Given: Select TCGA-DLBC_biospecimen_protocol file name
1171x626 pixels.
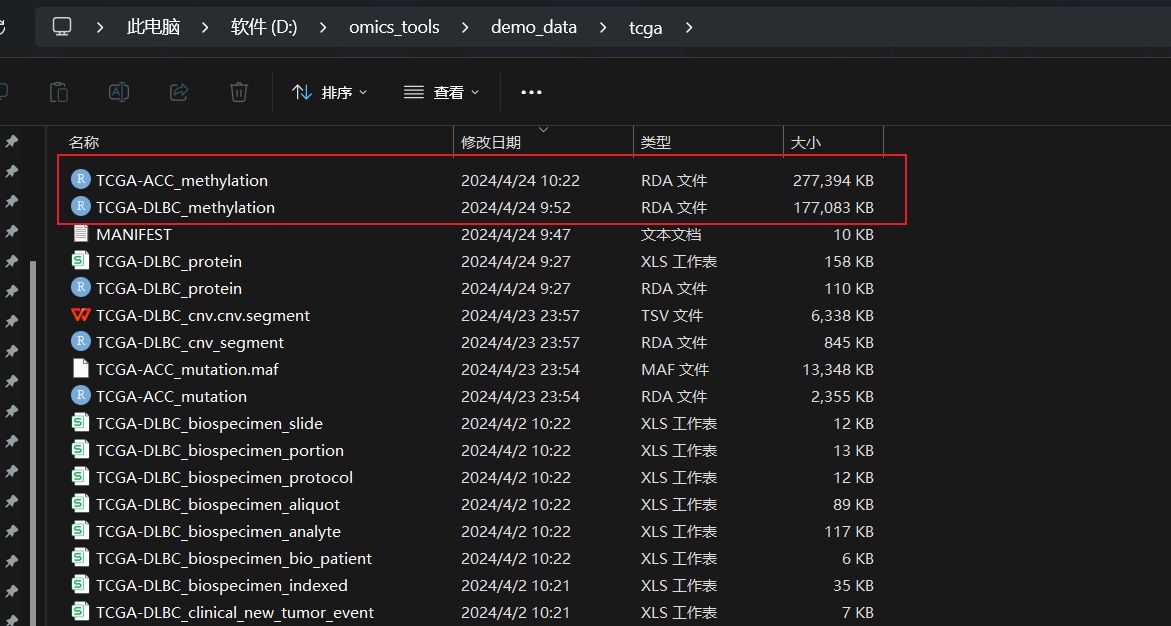Looking at the screenshot, I should point(224,477).
